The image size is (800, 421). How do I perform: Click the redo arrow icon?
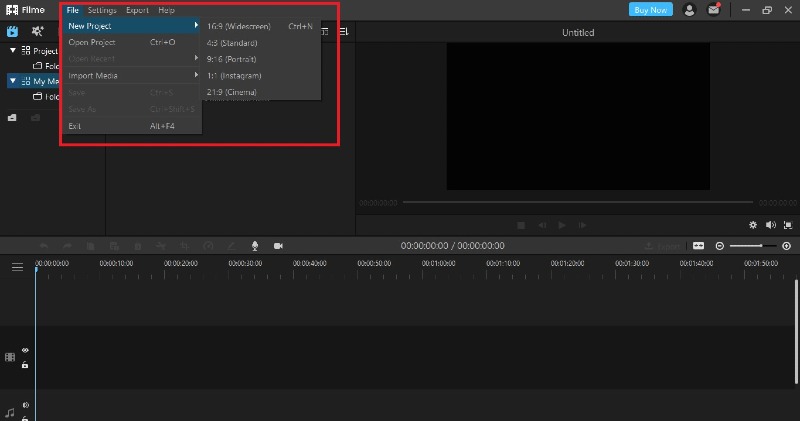click(67, 246)
